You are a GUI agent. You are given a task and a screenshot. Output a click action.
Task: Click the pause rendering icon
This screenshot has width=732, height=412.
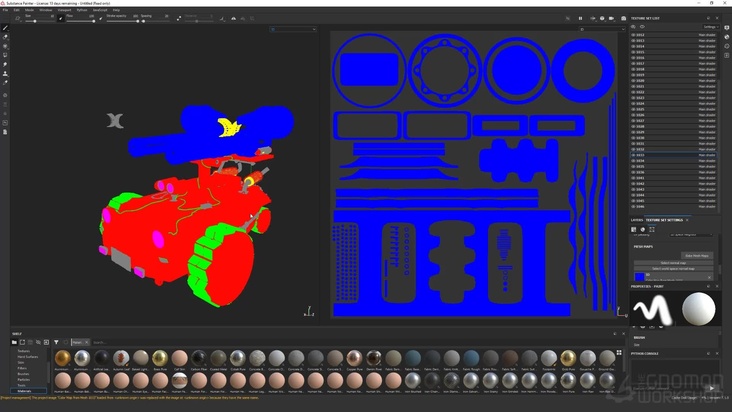[580, 18]
